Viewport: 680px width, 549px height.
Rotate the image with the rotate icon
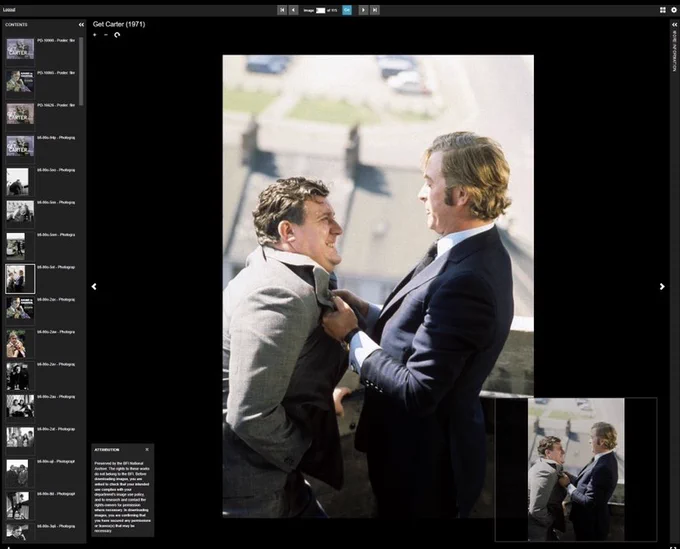[117, 35]
